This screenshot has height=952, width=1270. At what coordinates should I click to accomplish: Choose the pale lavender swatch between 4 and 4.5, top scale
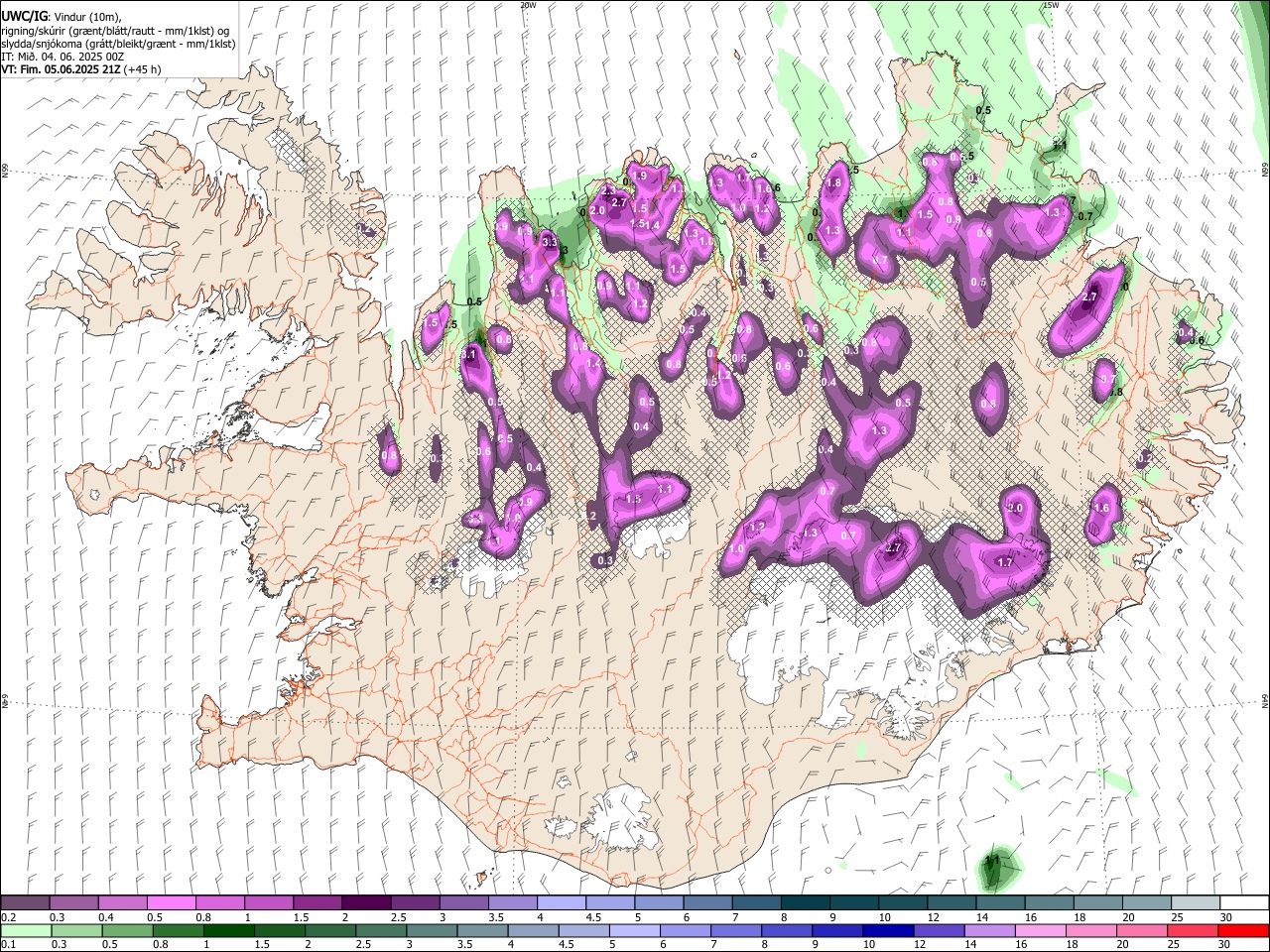[561, 903]
